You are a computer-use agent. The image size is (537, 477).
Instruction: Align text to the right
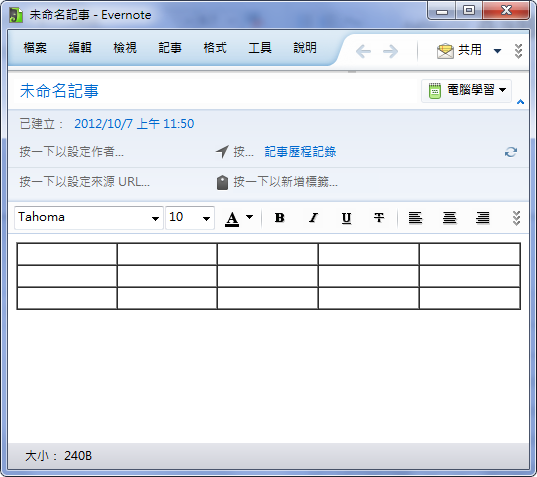click(x=483, y=218)
